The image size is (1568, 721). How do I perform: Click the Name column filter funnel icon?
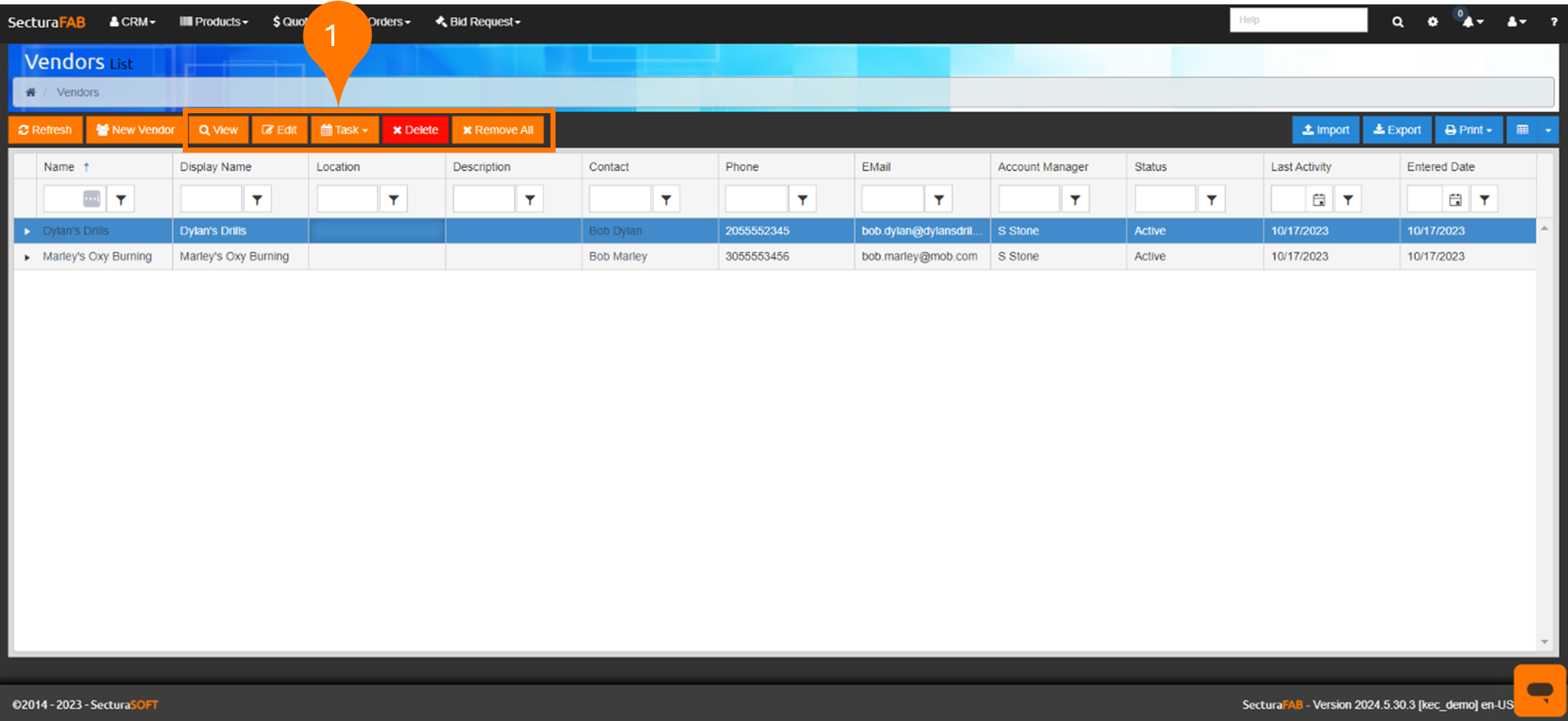121,199
